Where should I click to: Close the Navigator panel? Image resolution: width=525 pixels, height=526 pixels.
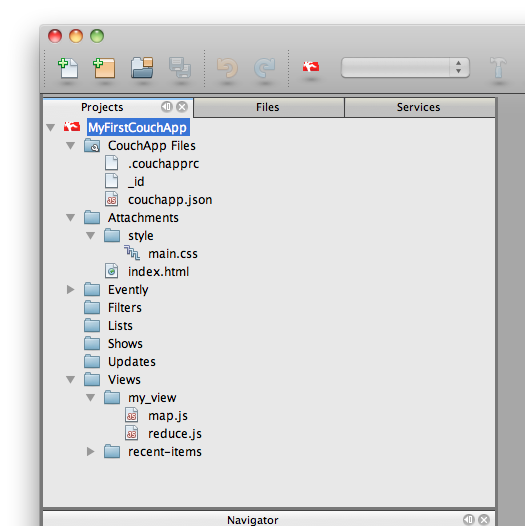484,520
